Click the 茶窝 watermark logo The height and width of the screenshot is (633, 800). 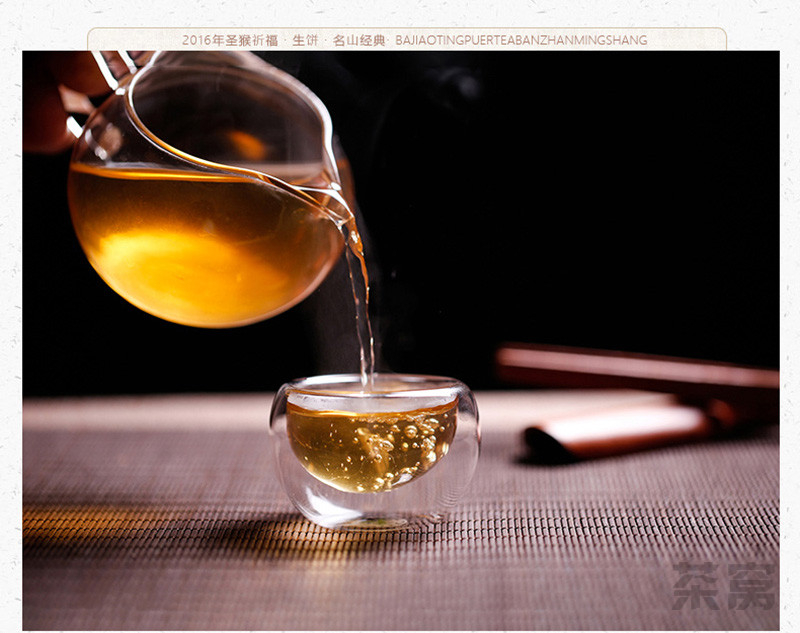(723, 586)
